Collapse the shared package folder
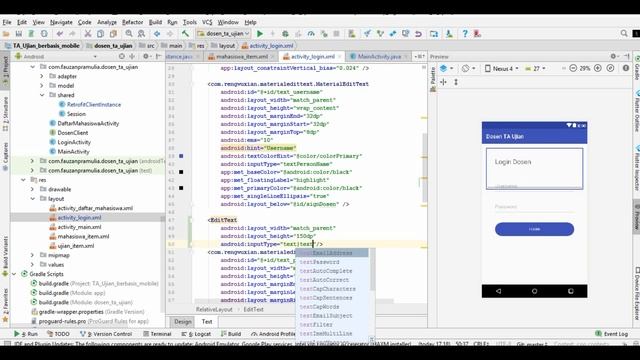Screen dimensions: 640x360 42,95
